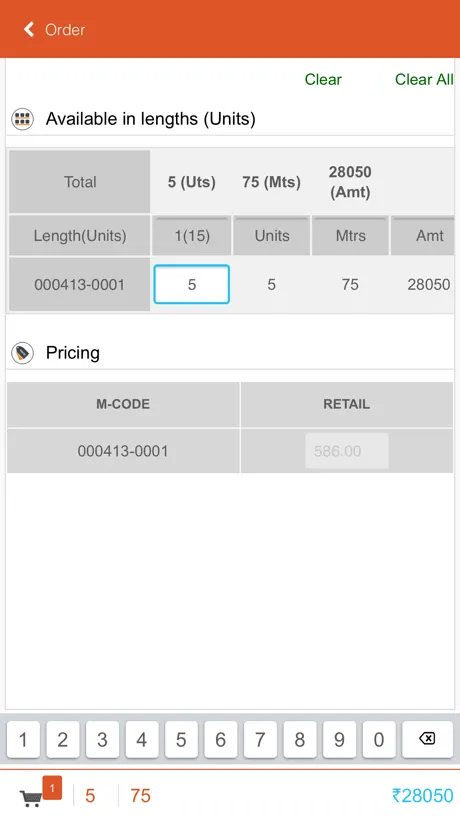Select code 000413-0001 in Pricing table
The height and width of the screenshot is (818, 460).
coord(123,451)
